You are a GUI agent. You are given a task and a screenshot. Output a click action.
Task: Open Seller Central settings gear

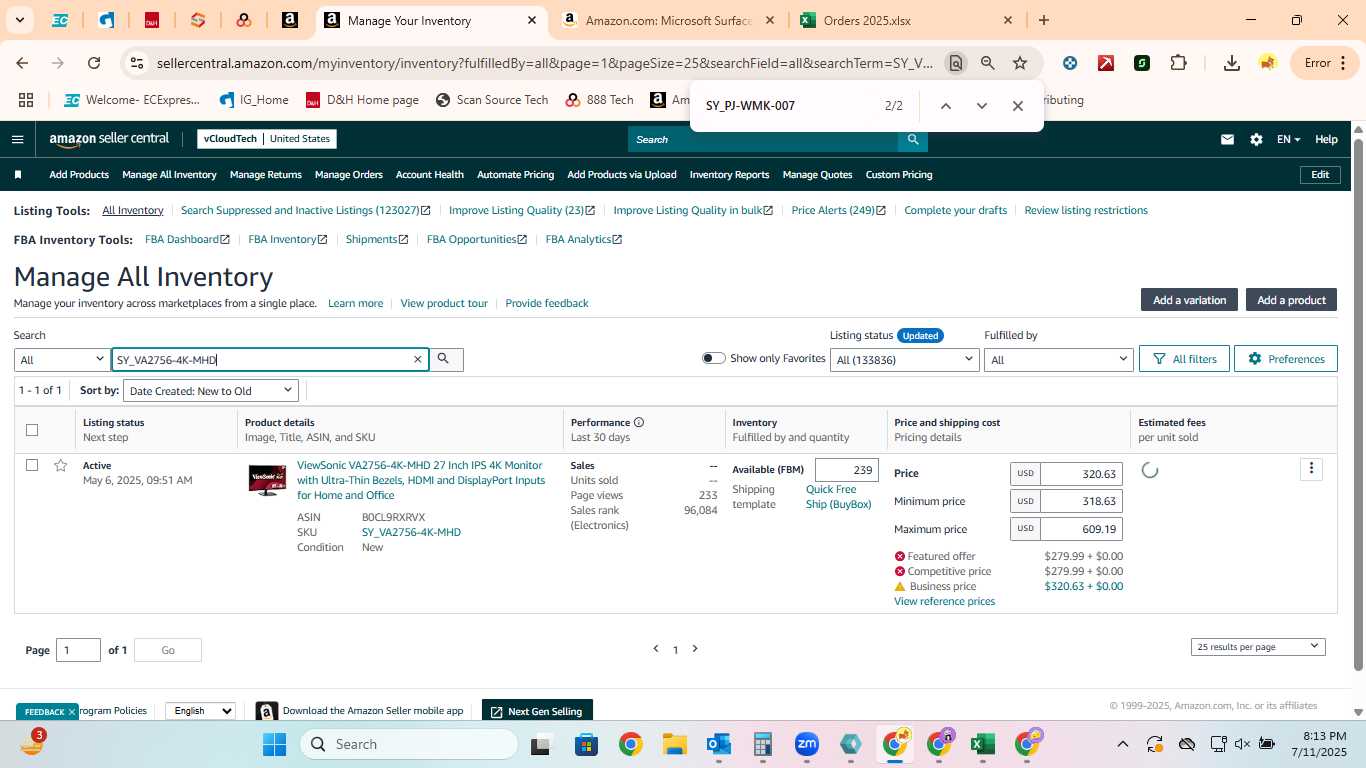tap(1256, 139)
